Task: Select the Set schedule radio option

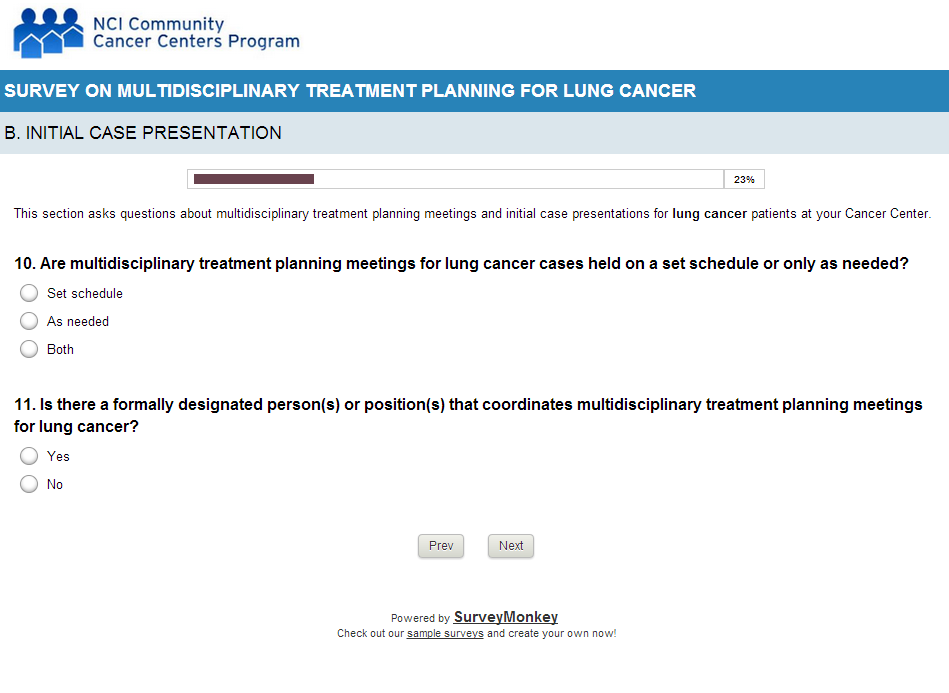Action: (30, 293)
